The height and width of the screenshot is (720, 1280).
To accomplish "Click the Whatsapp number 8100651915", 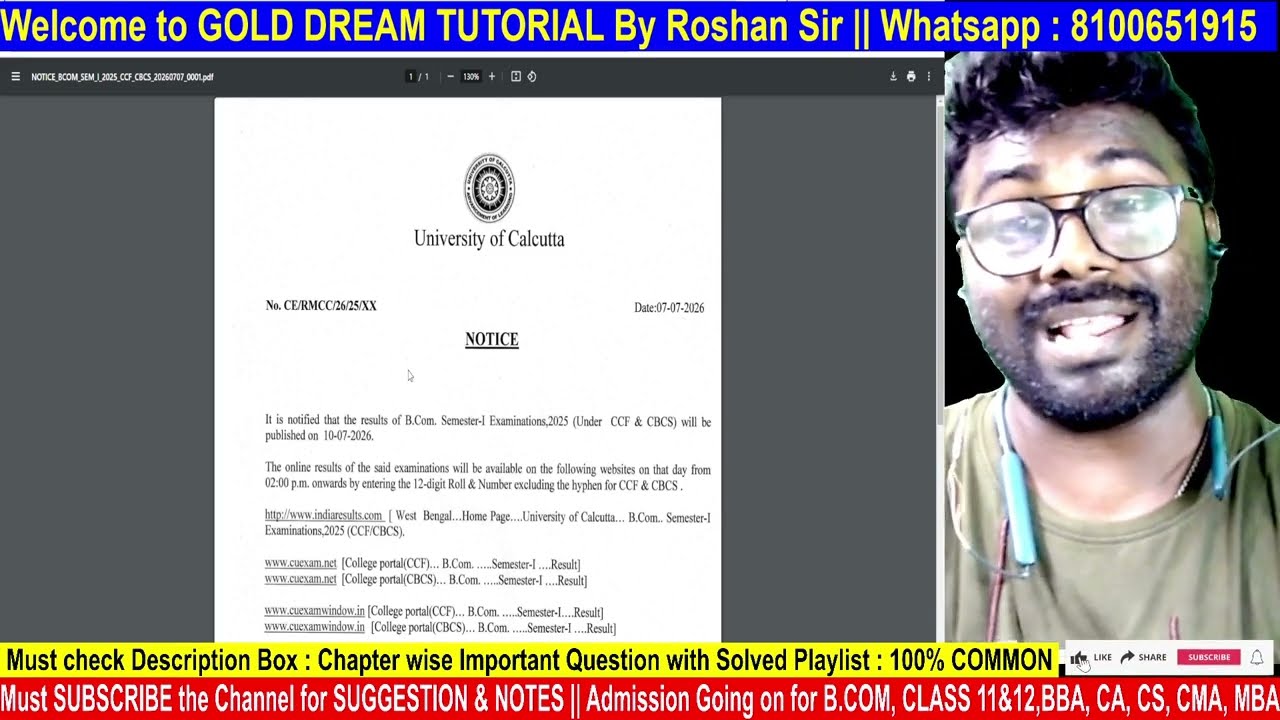I will [1163, 26].
